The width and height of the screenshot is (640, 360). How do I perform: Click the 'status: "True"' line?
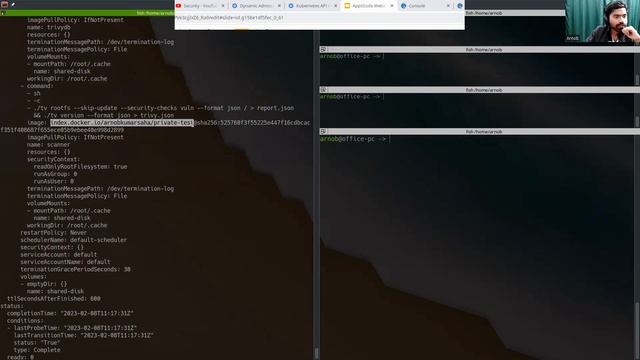[x=37, y=343]
